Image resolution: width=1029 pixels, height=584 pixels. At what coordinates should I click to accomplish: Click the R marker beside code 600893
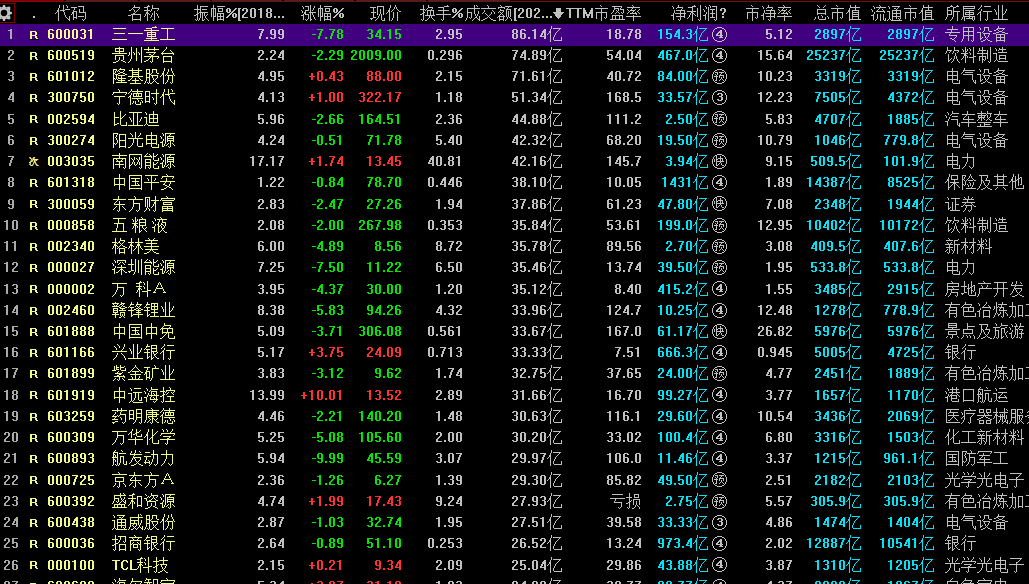coord(34,459)
